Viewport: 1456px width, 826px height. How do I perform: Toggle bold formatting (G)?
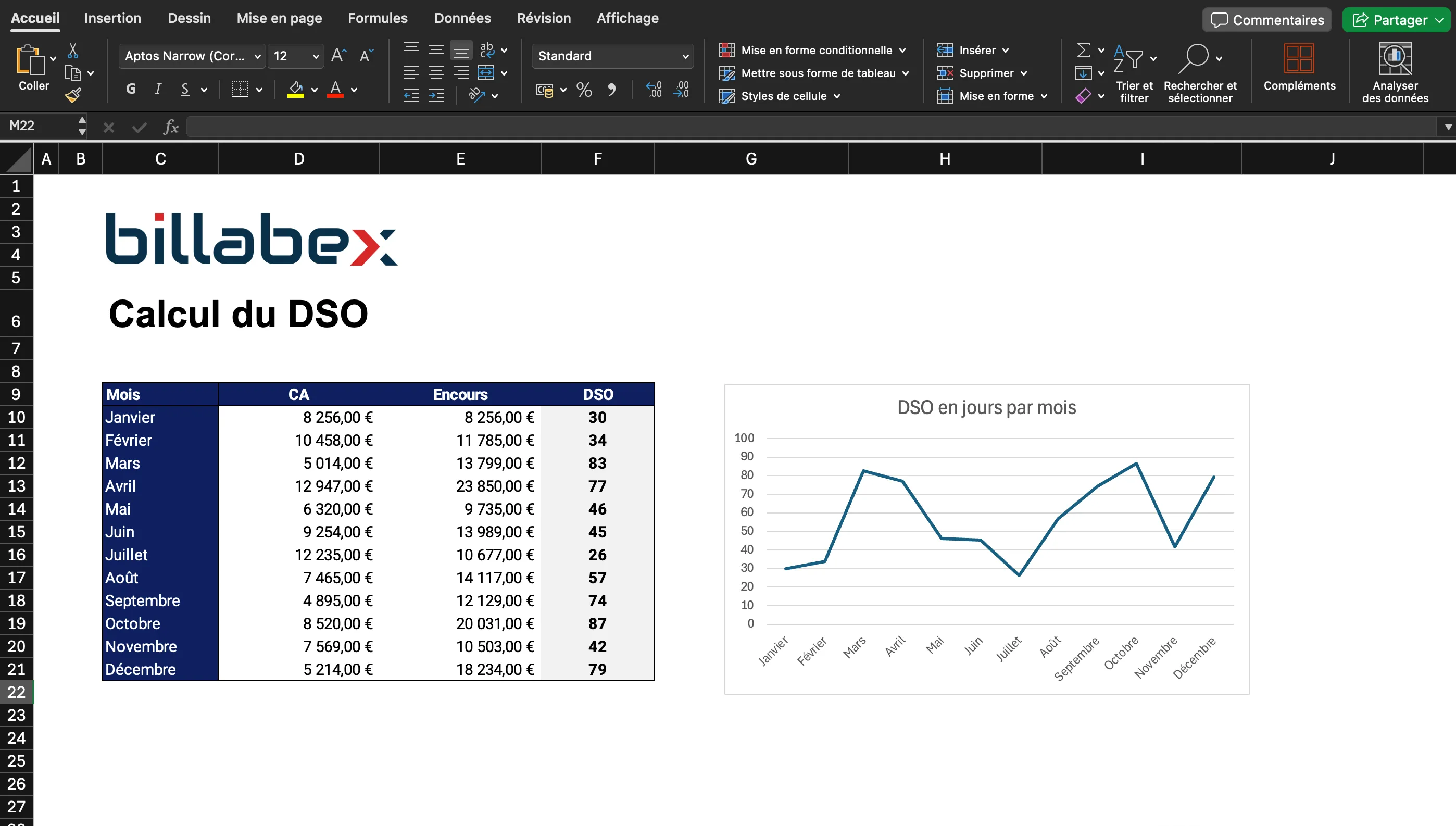[131, 89]
